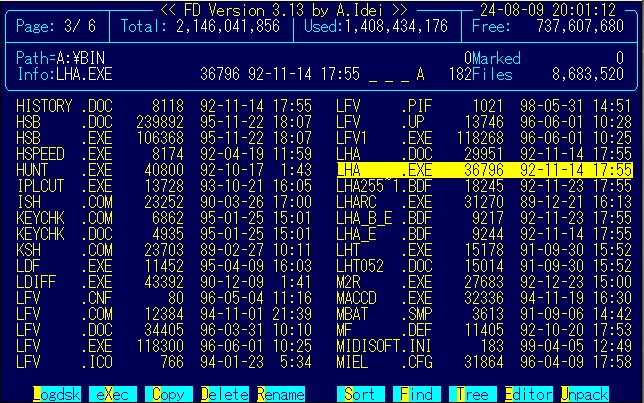This screenshot has width=644, height=403.
Task: Select the eXec command
Action: click(x=115, y=394)
